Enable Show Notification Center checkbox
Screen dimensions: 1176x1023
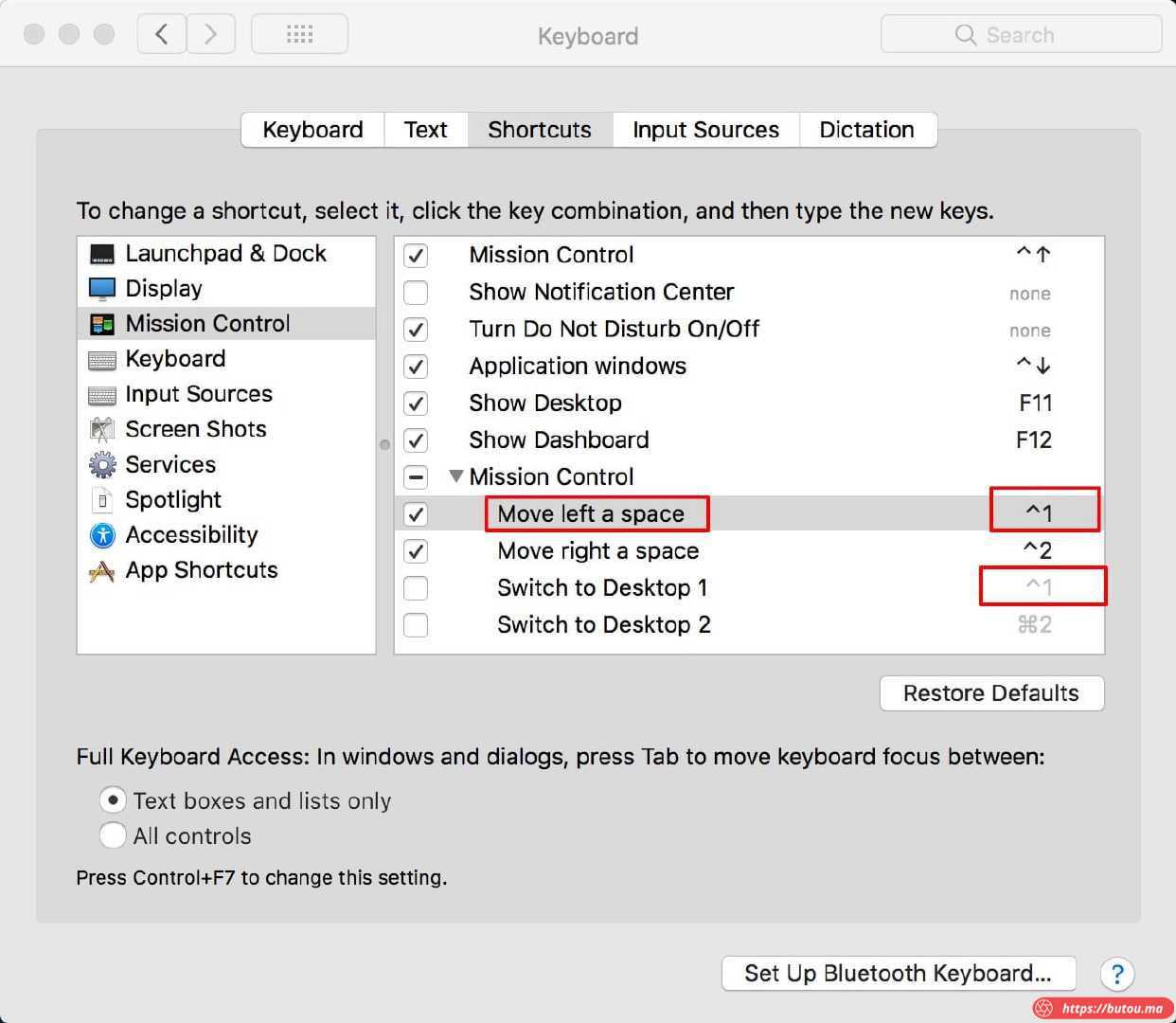tap(416, 293)
